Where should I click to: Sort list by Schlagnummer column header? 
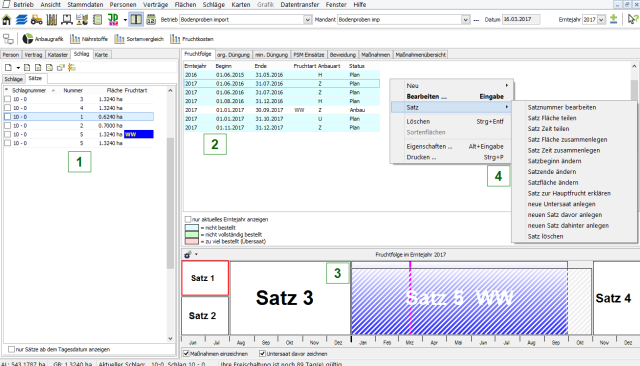(x=29, y=91)
